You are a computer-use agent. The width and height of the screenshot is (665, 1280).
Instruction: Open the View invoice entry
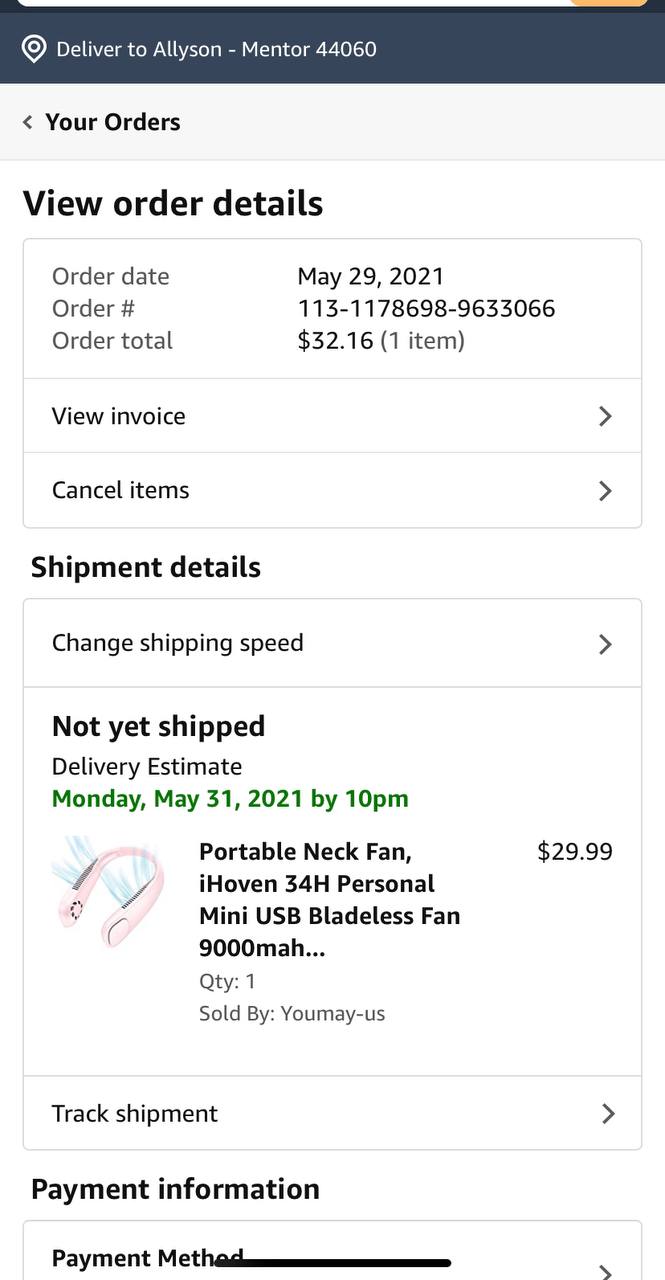119,416
